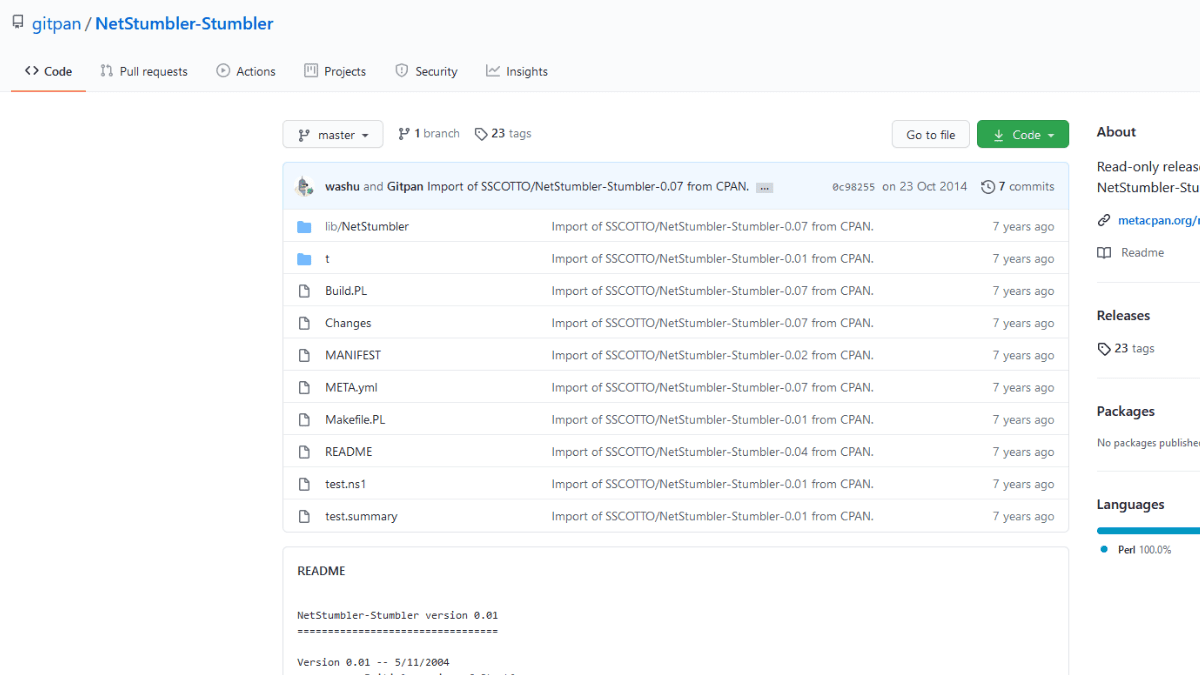
Task: Click the lib/NetStumbler folder icon
Action: pos(305,227)
